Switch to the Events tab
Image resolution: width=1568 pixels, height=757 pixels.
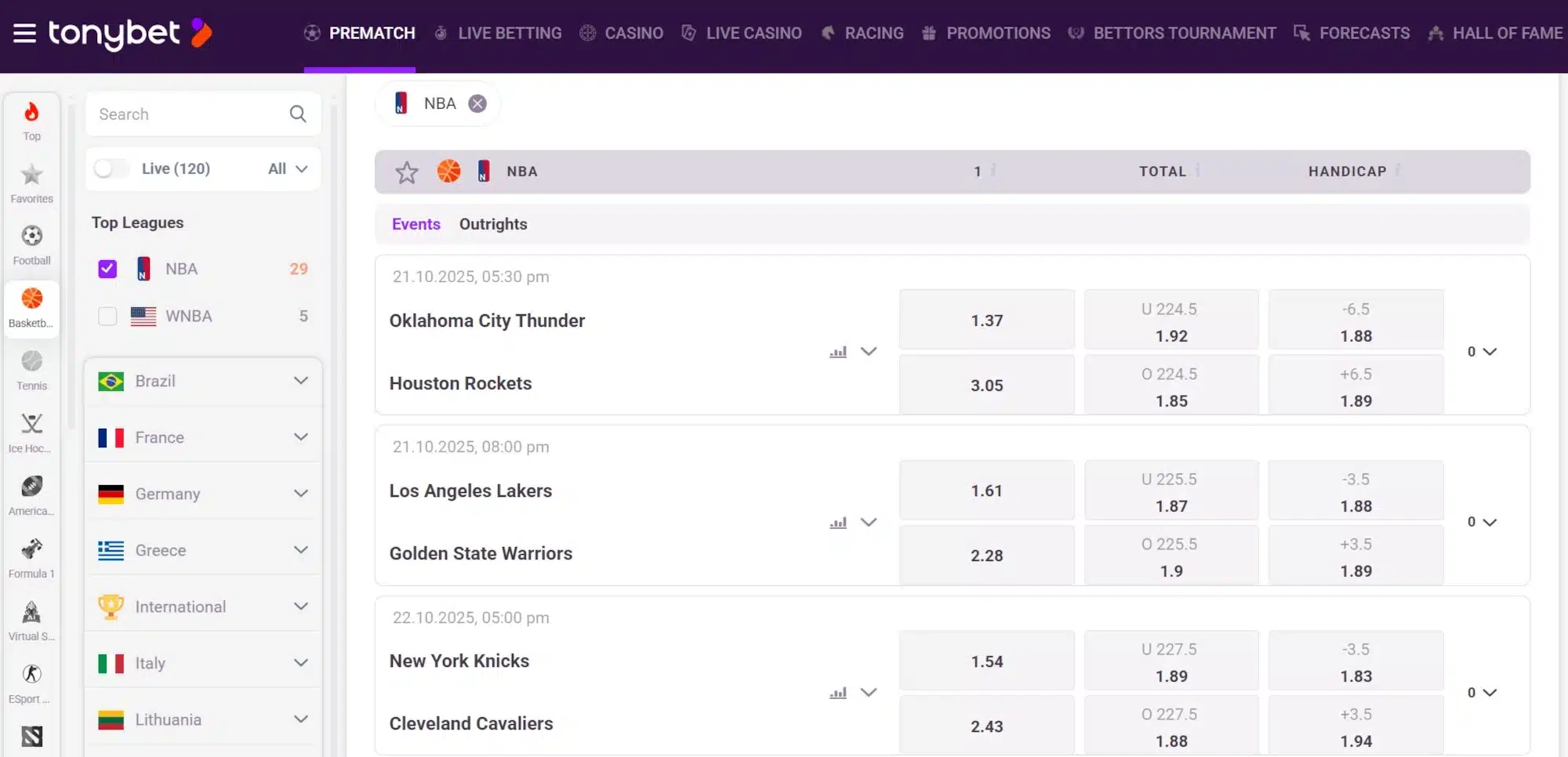pos(416,224)
